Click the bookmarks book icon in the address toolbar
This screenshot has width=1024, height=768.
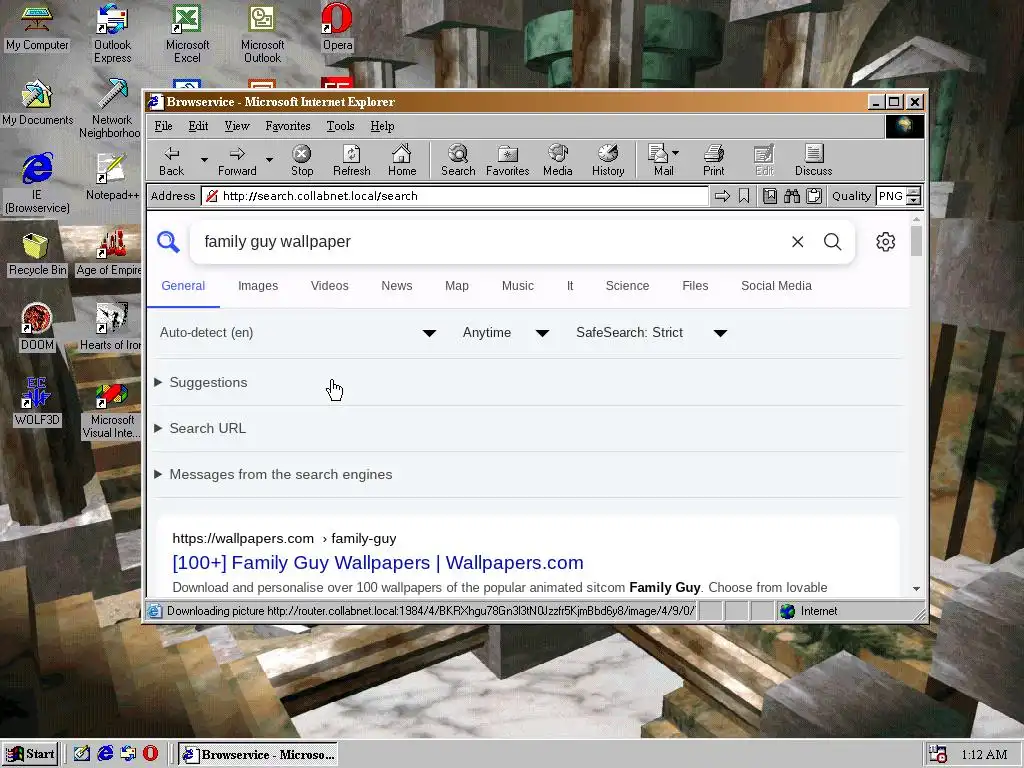click(770, 196)
